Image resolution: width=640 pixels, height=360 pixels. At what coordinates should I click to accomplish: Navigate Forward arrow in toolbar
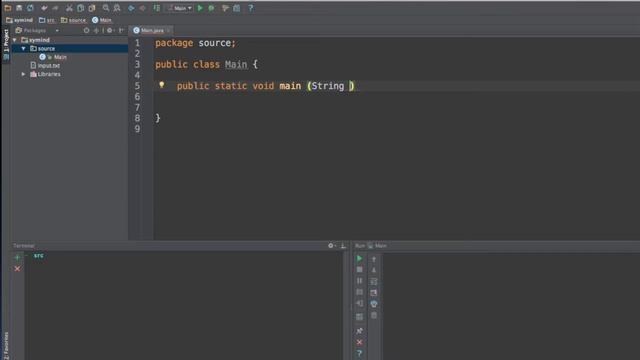click(142, 8)
